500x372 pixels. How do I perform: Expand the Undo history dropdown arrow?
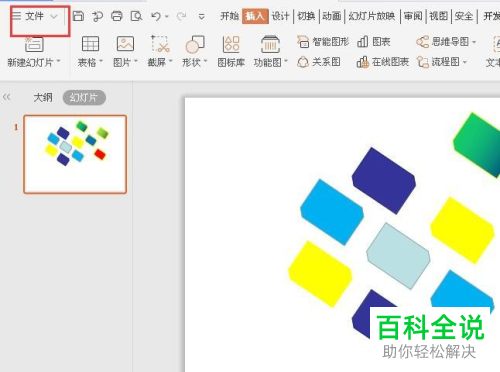point(167,16)
